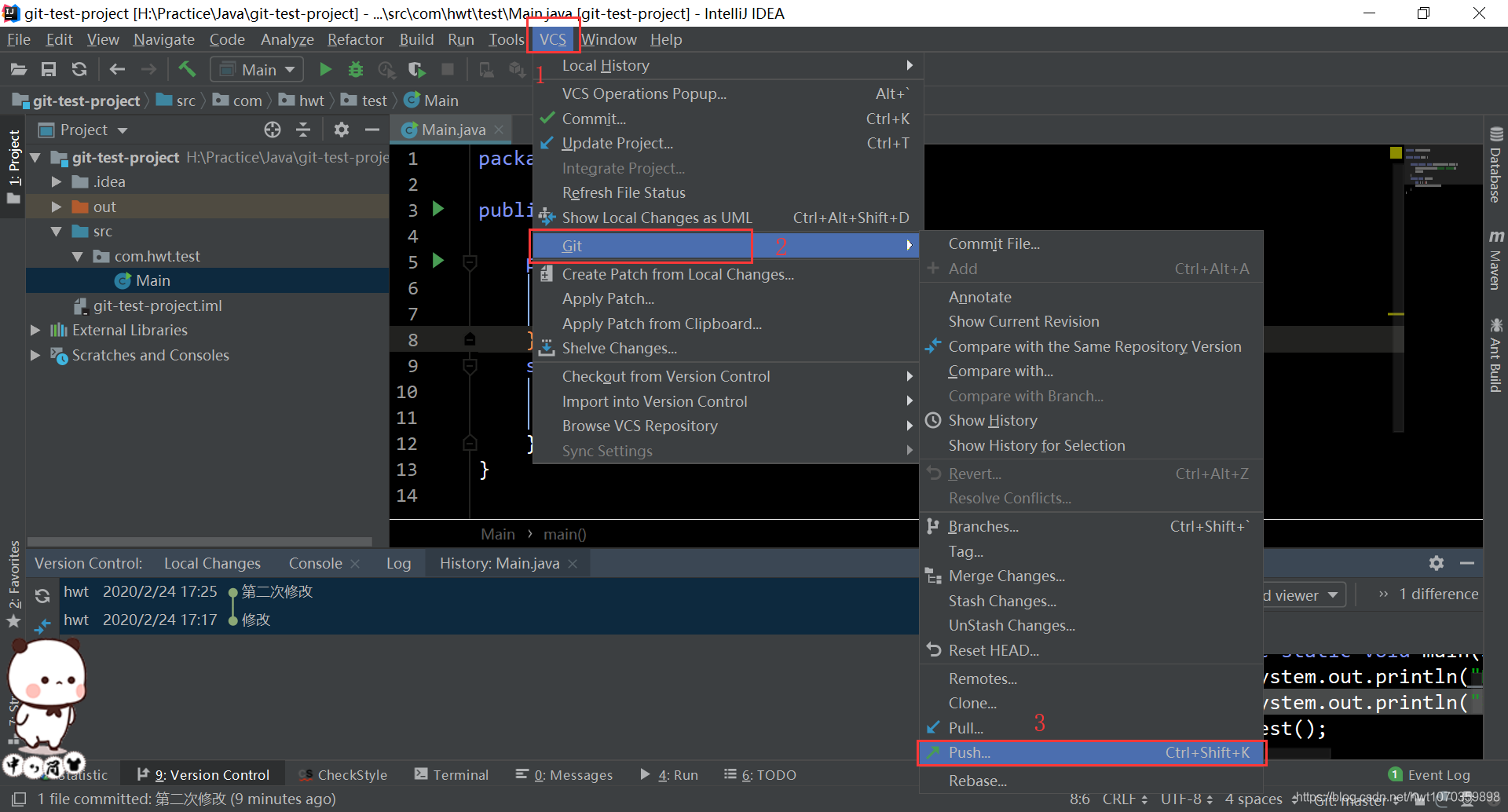
Task: Open Branches... from Git submenu
Action: [1091, 527]
